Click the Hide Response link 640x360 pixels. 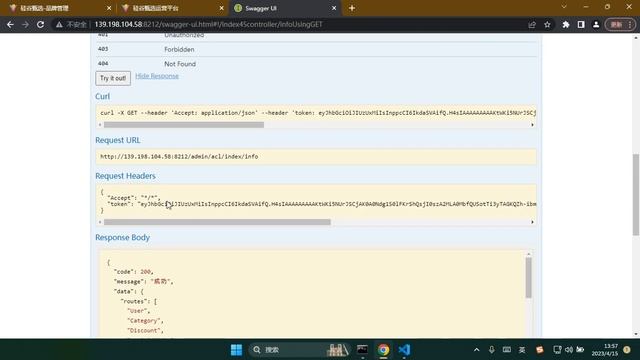click(x=157, y=76)
